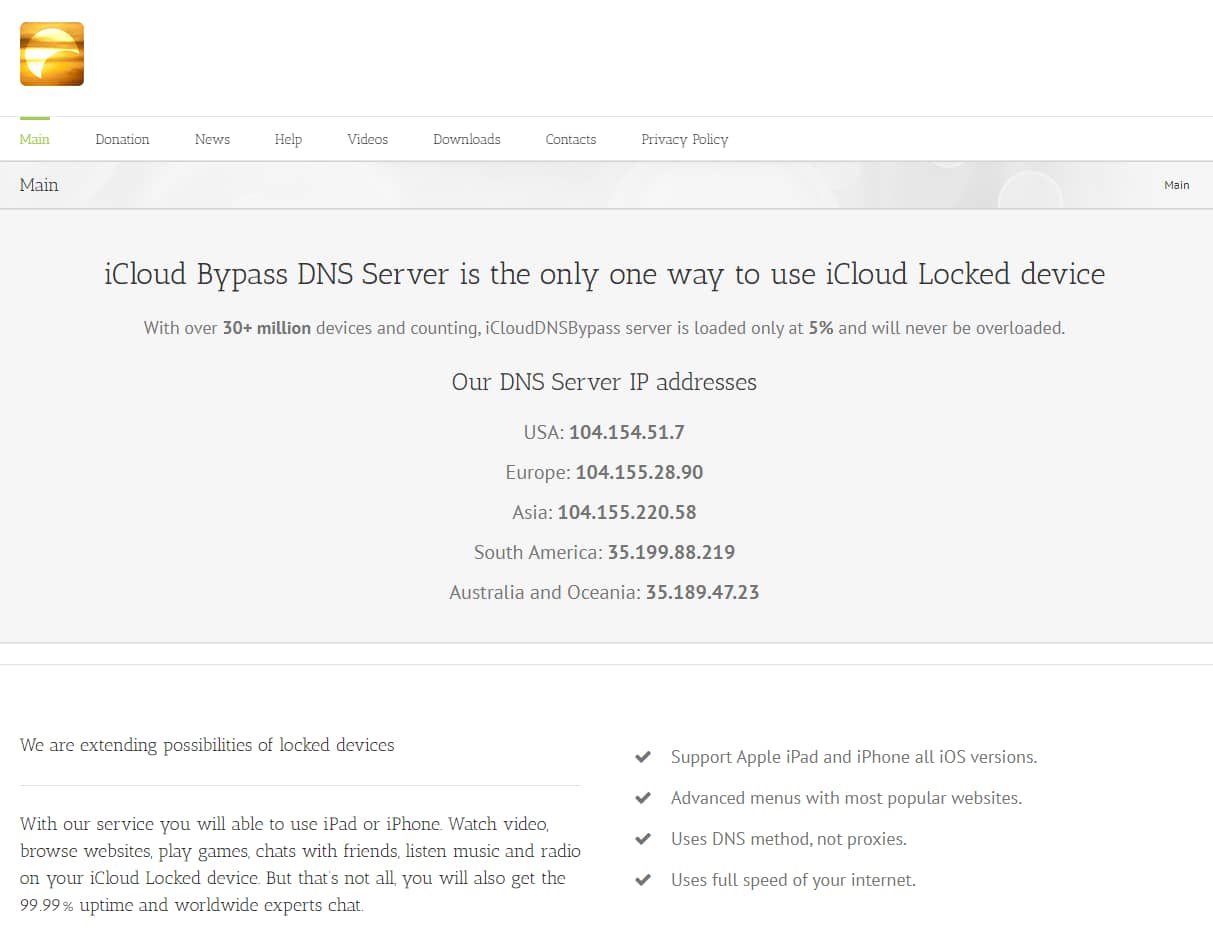
Task: Click the orange sunset site logo
Action: pos(52,54)
